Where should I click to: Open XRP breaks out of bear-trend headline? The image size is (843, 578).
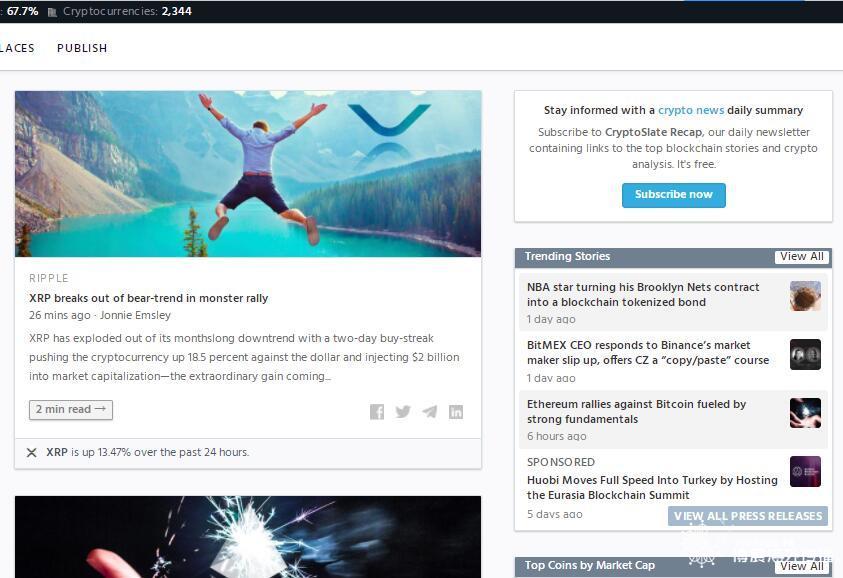coord(148,298)
